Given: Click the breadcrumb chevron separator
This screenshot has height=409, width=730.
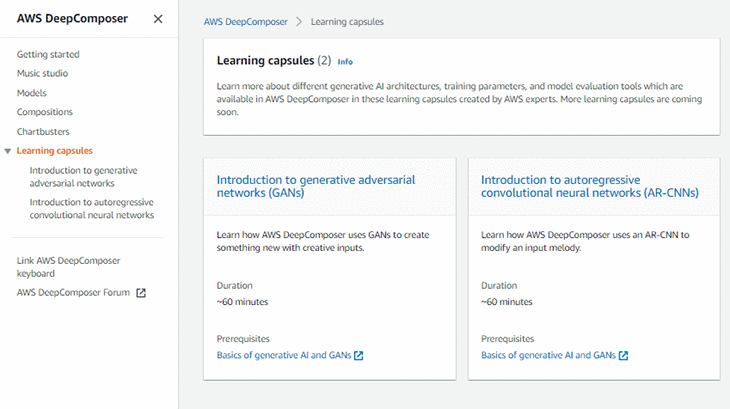Looking at the screenshot, I should pyautogui.click(x=299, y=22).
